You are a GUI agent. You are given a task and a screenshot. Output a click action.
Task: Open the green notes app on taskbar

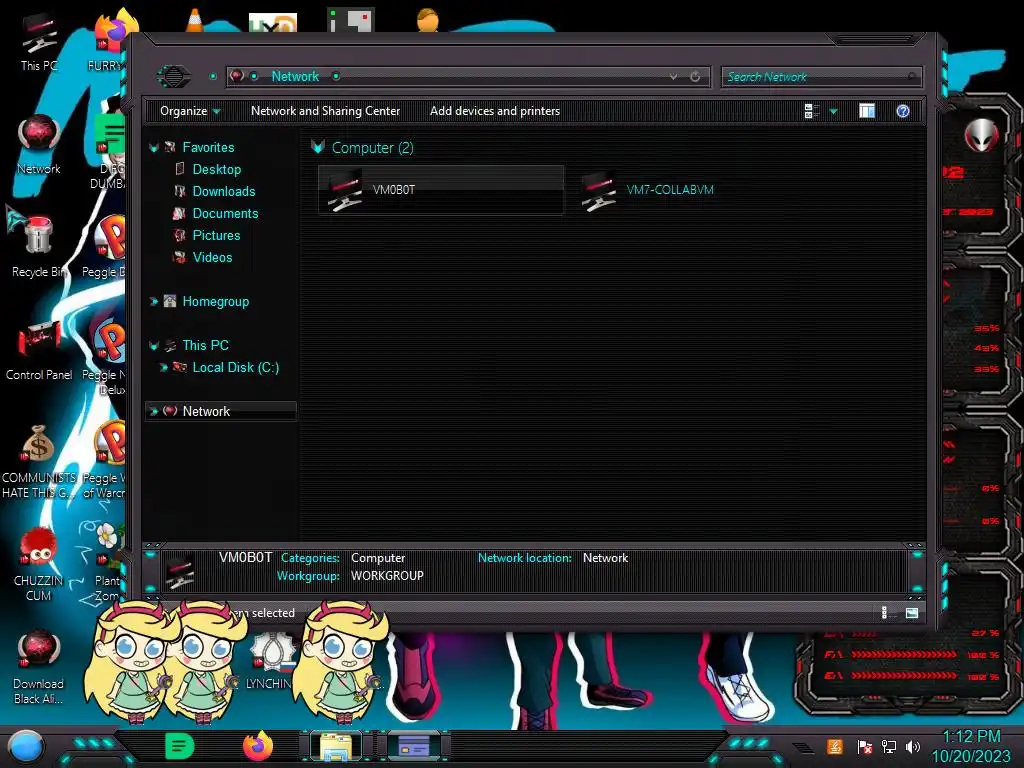[180, 746]
